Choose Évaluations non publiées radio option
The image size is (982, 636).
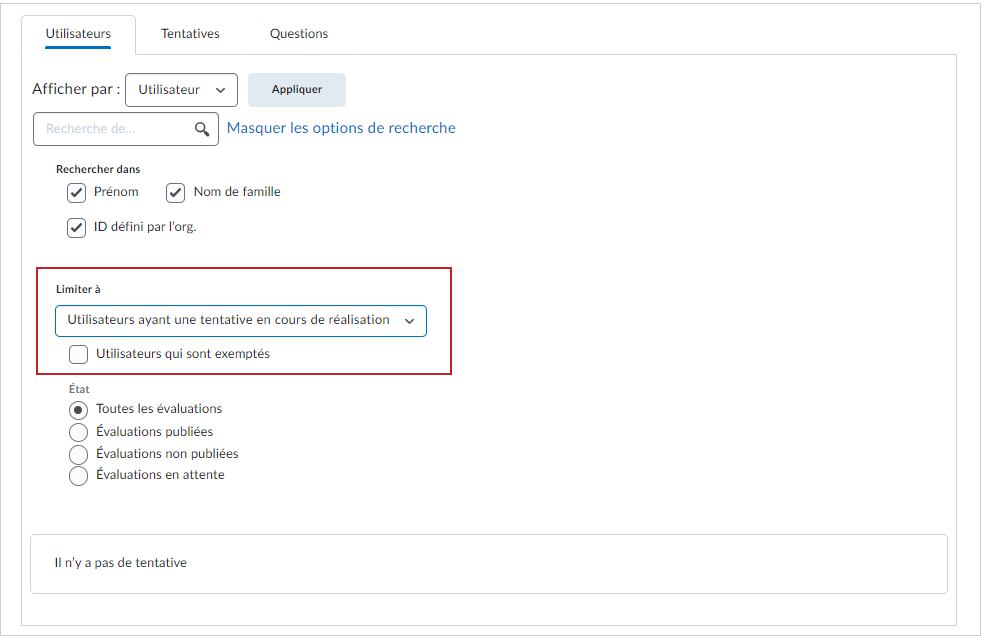pos(78,454)
